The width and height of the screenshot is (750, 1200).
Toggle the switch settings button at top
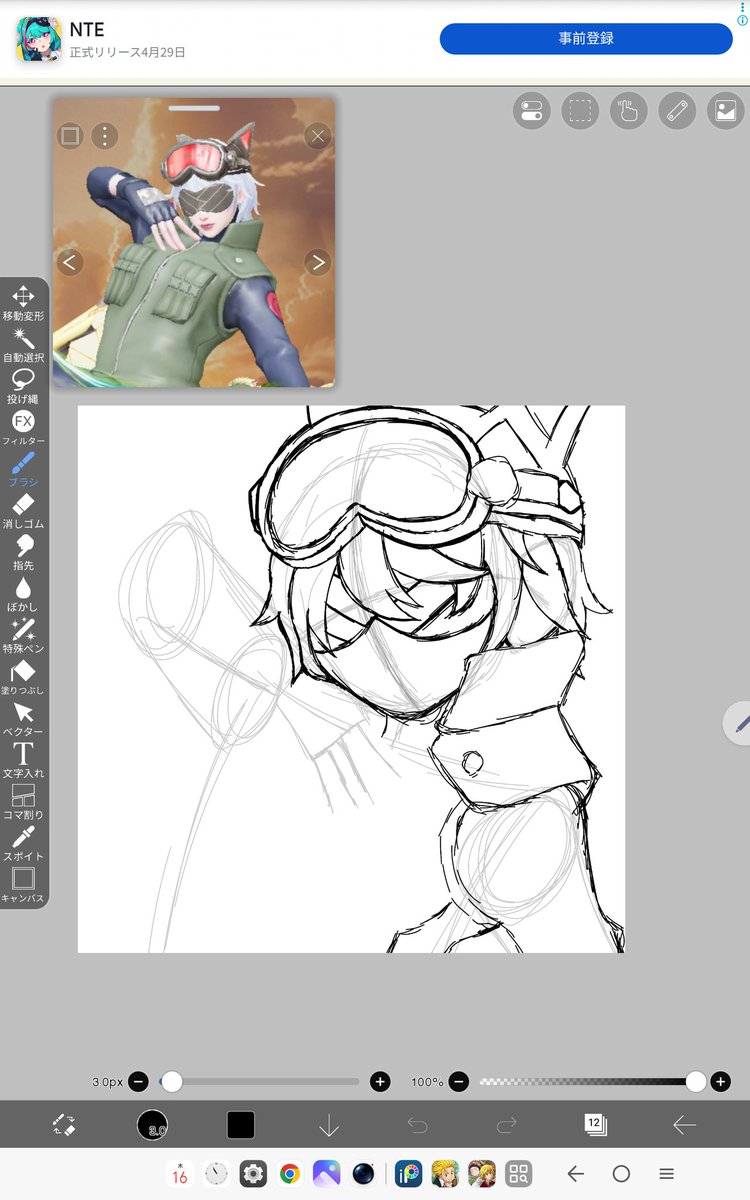click(x=532, y=110)
